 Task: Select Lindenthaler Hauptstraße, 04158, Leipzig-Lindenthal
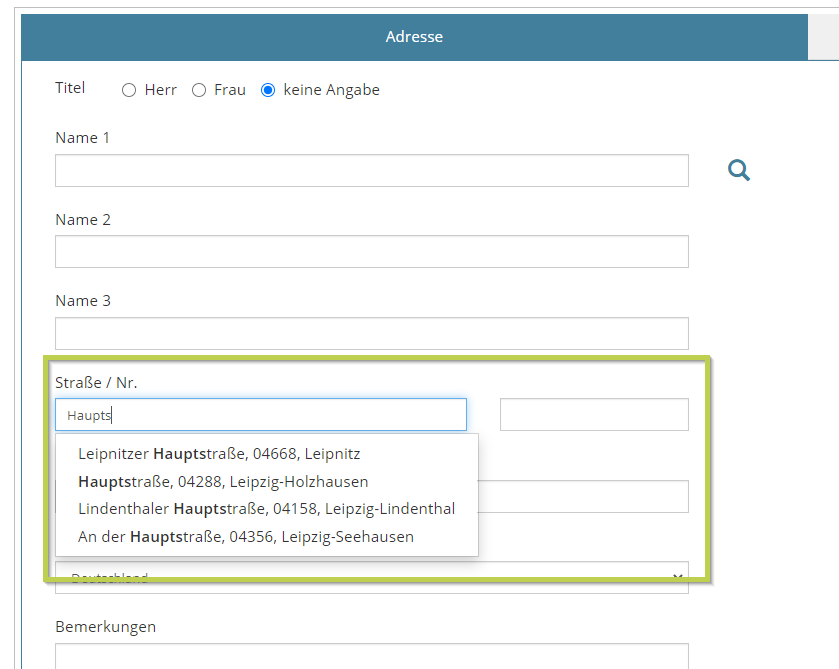tap(266, 509)
